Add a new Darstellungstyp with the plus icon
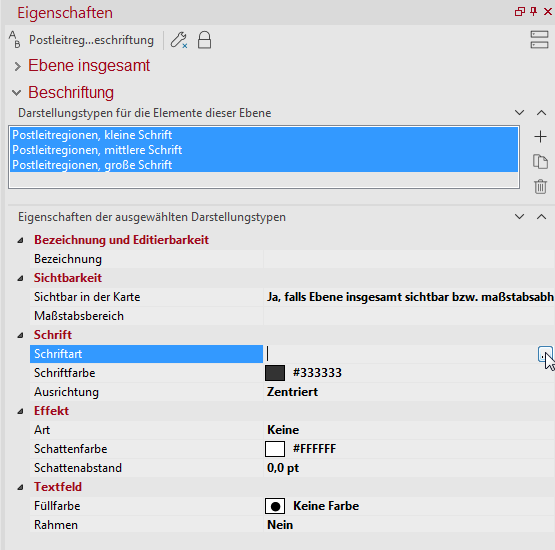 pos(540,137)
